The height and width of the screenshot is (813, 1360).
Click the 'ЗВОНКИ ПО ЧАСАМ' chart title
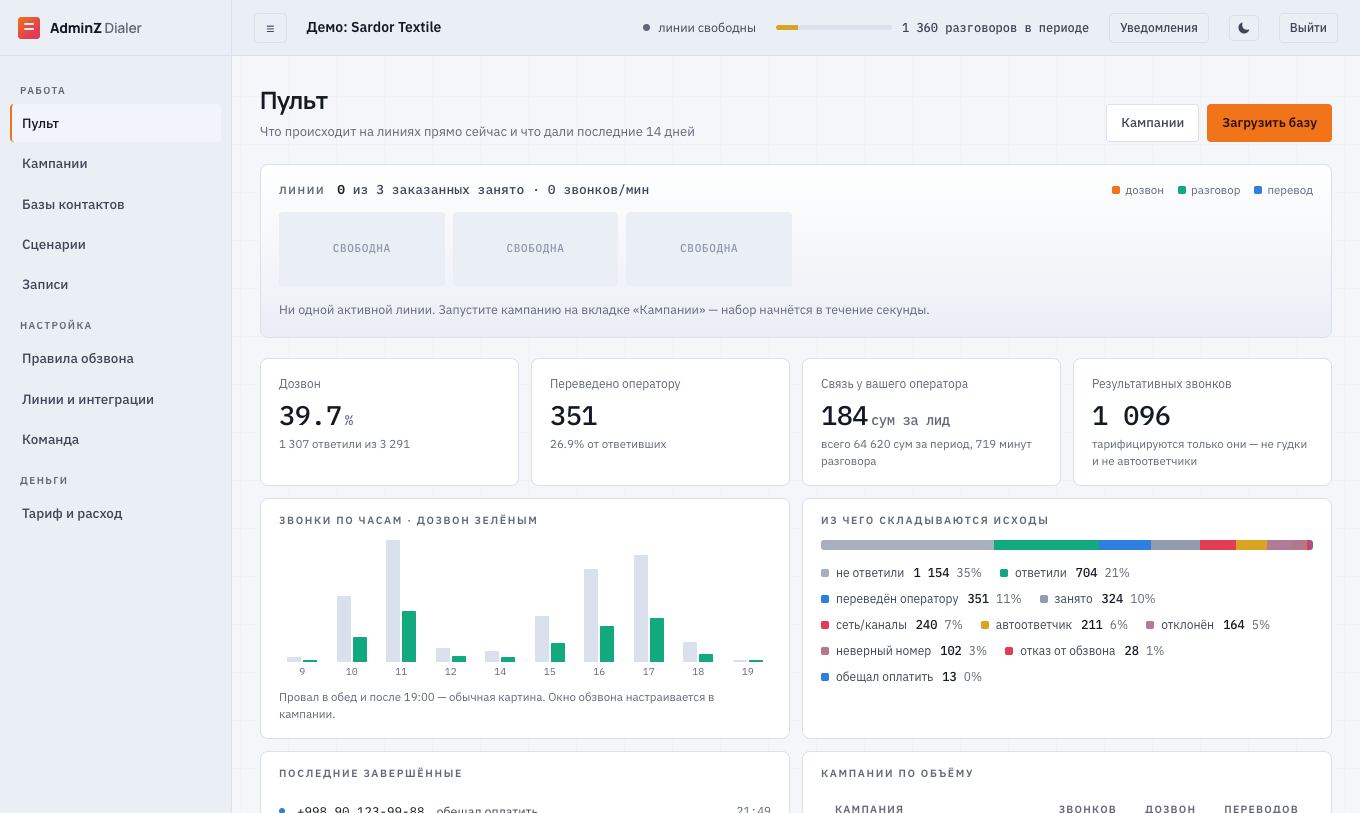(408, 521)
